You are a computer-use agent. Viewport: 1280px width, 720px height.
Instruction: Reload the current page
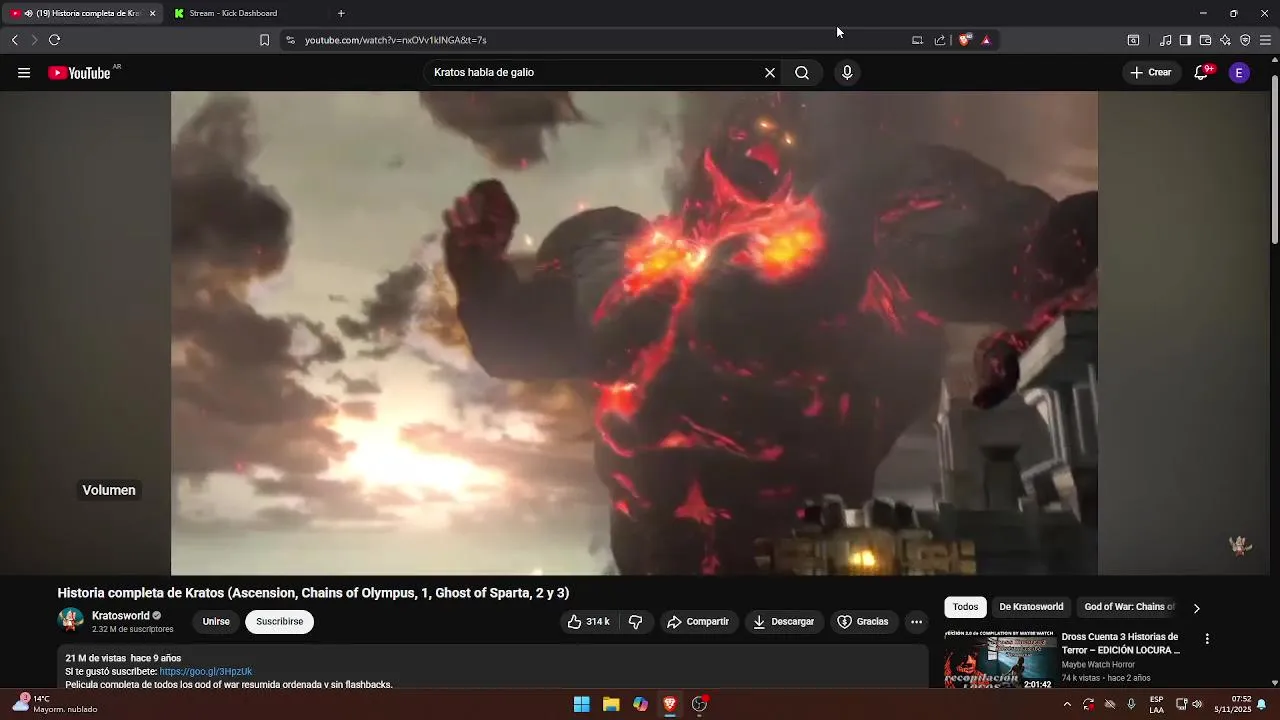point(54,40)
